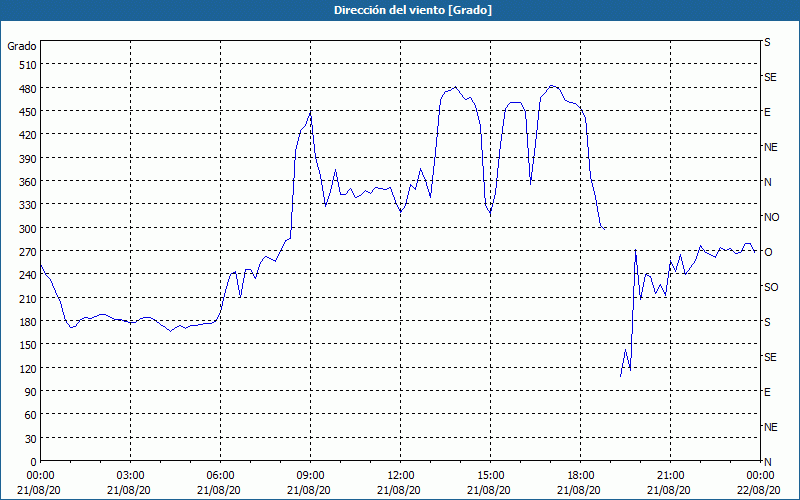Image resolution: width=800 pixels, height=500 pixels.
Task: Select the 330 degree axis label
Action: pos(28,205)
